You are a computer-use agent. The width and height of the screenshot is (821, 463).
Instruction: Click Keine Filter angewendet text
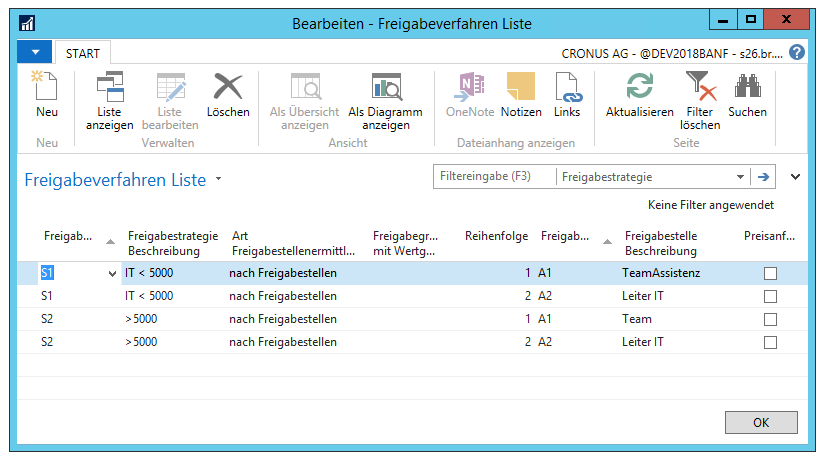coord(711,205)
